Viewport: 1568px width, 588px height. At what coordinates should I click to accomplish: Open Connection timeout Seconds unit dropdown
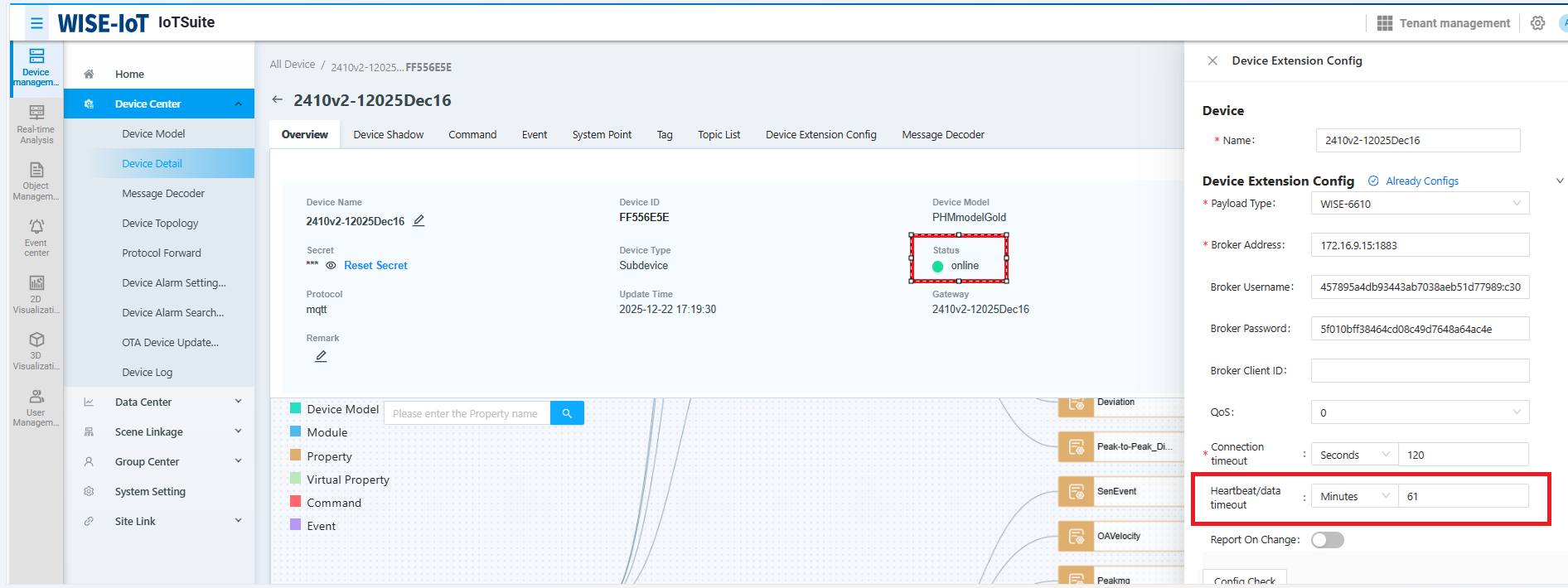pos(1354,455)
